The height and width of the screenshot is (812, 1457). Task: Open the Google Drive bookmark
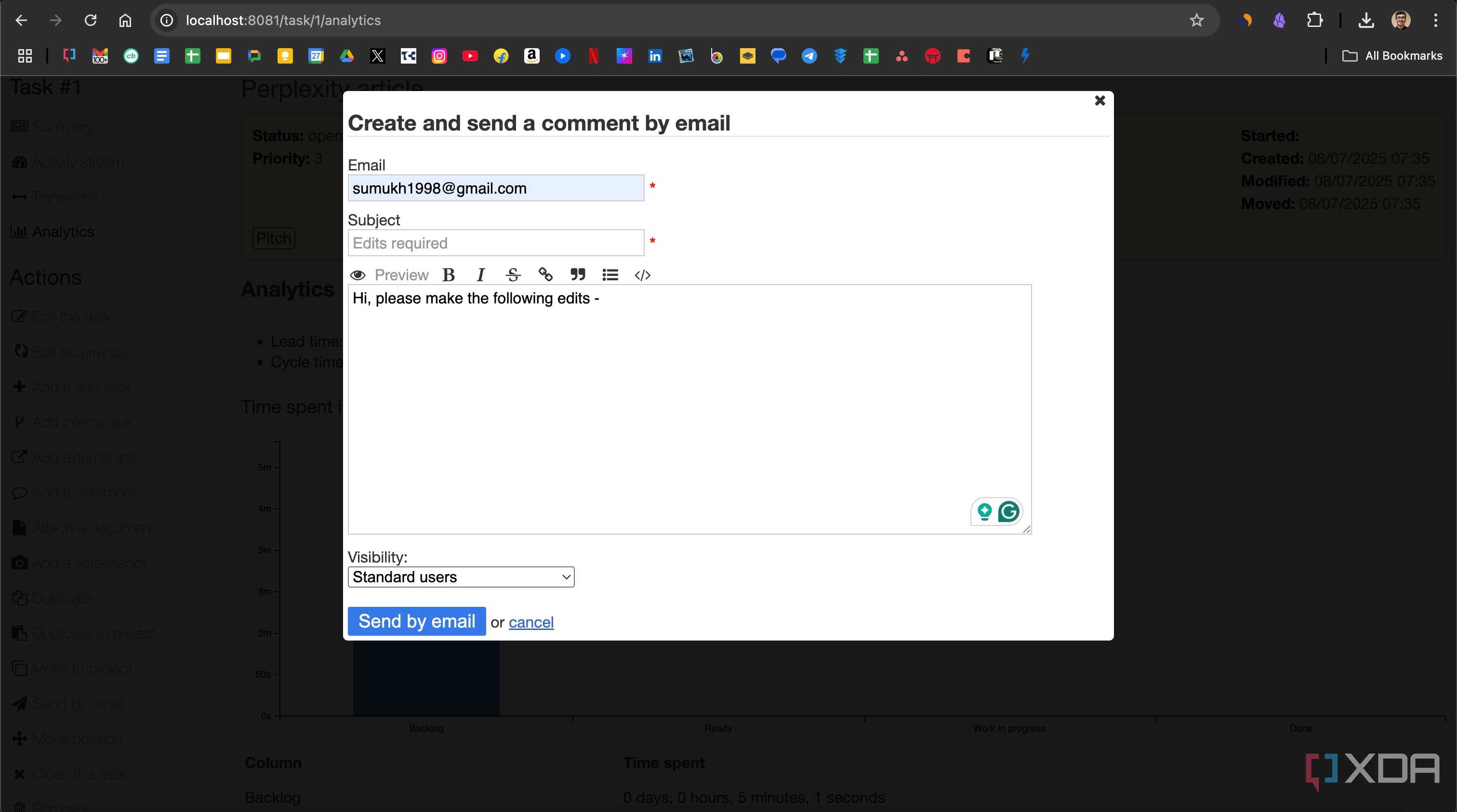pos(347,55)
